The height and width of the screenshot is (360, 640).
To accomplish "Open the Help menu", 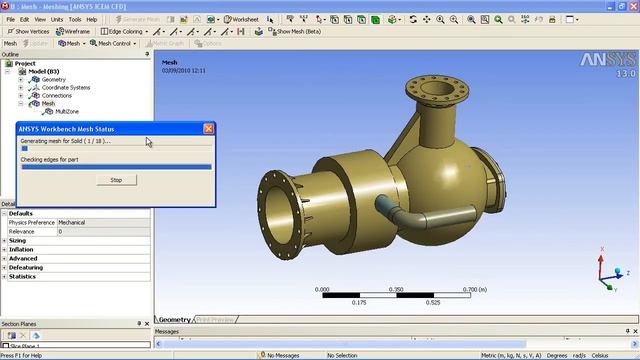I will (x=92, y=19).
